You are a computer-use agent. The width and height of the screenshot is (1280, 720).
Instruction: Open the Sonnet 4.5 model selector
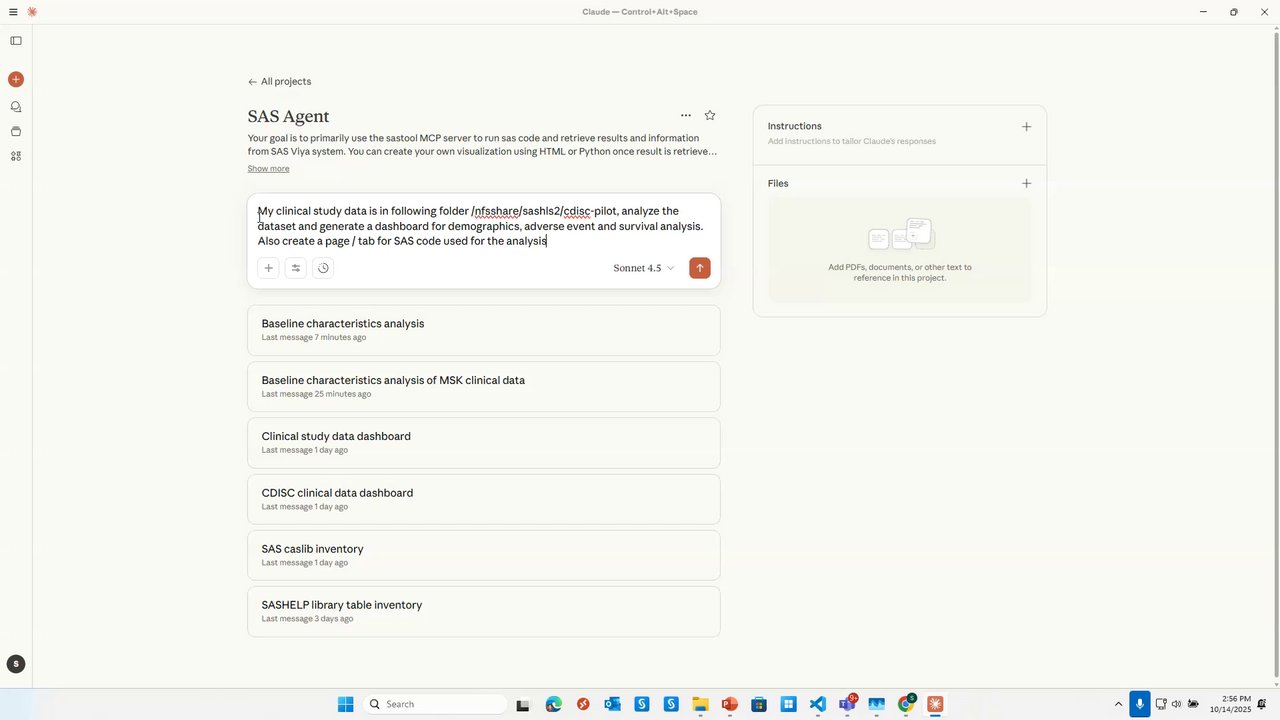click(x=643, y=268)
